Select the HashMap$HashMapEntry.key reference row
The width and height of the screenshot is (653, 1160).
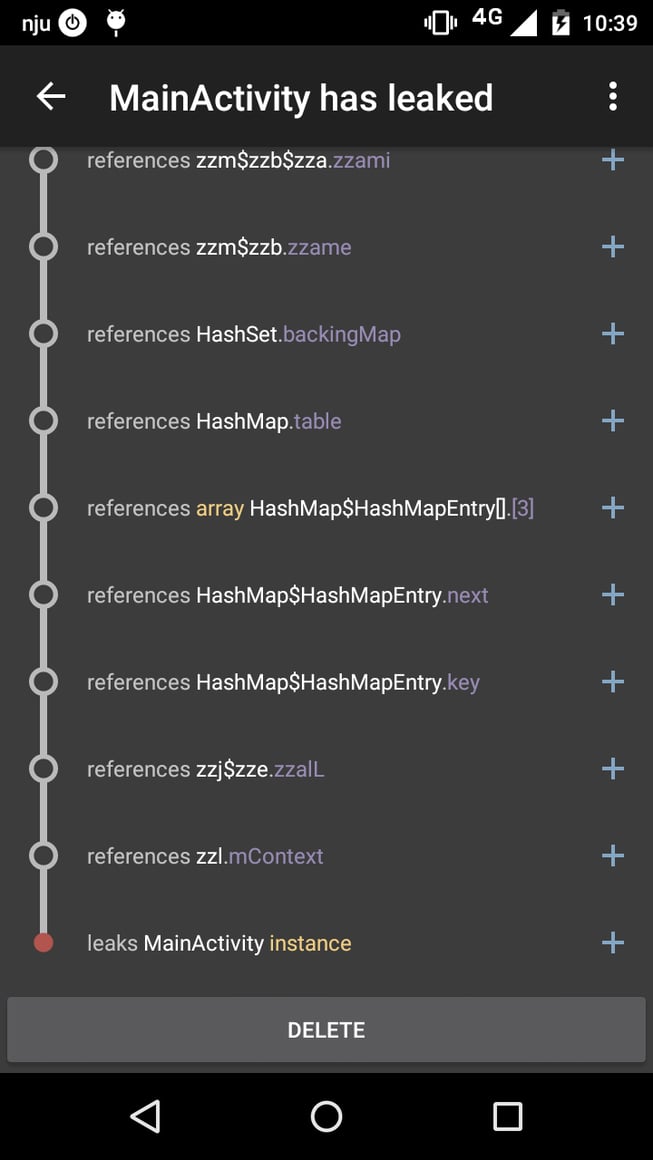[x=283, y=682]
